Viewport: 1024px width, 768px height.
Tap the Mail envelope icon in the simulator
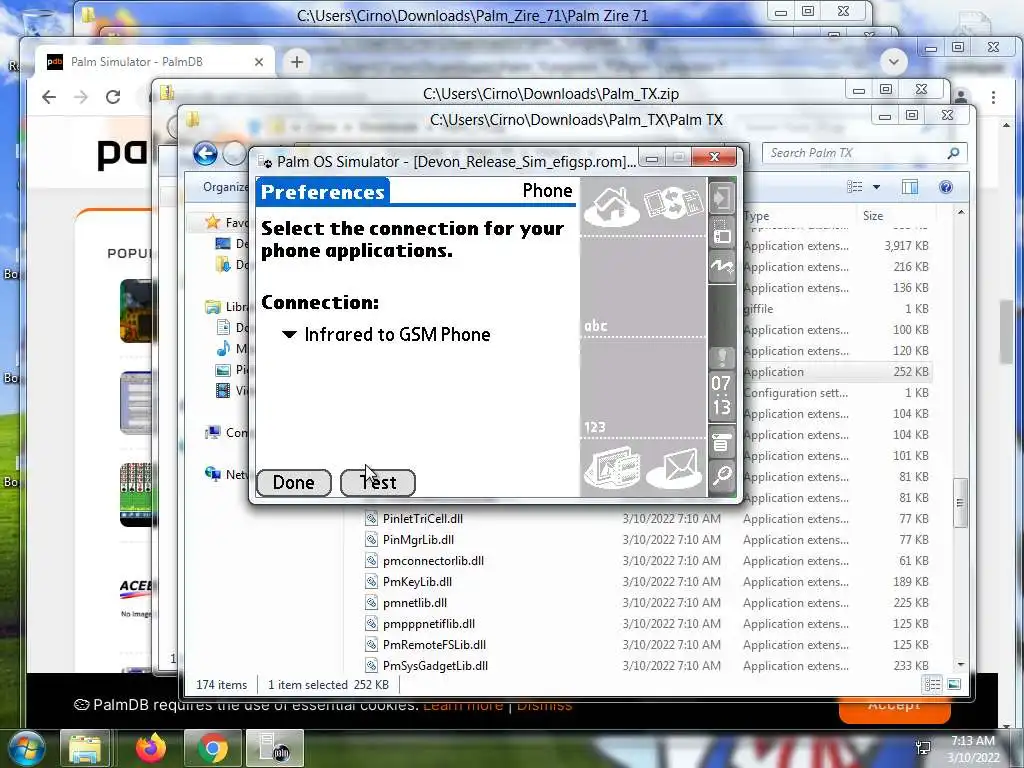pos(675,469)
